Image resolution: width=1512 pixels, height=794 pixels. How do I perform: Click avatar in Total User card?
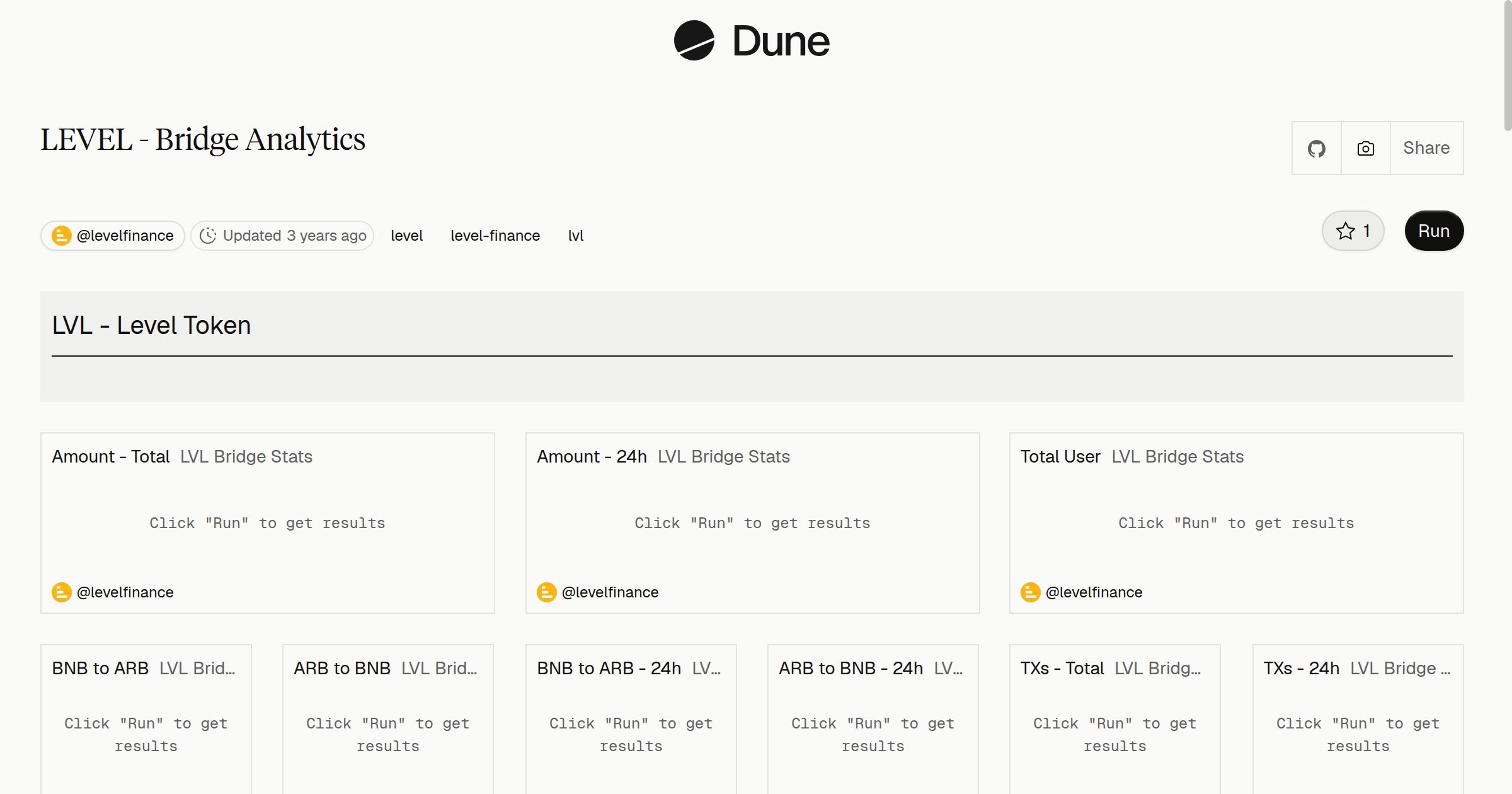(1030, 592)
